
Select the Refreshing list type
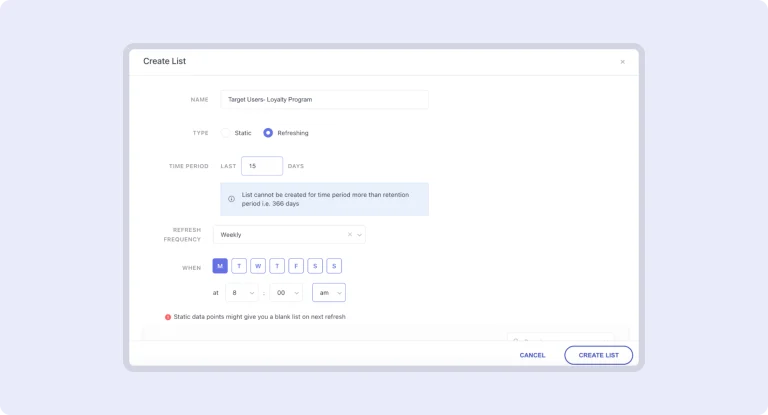pos(268,133)
